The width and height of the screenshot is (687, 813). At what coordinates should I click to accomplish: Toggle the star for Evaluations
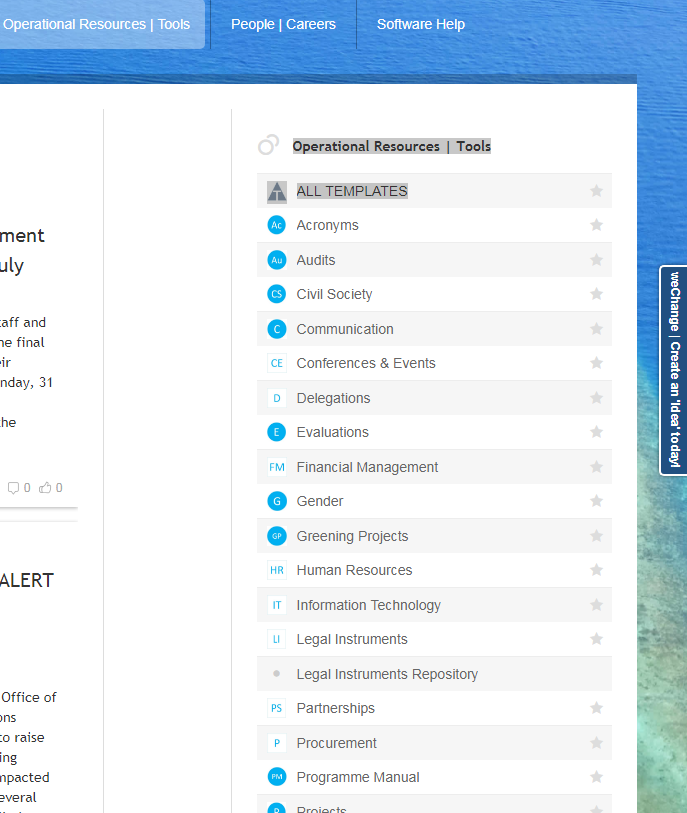596,431
